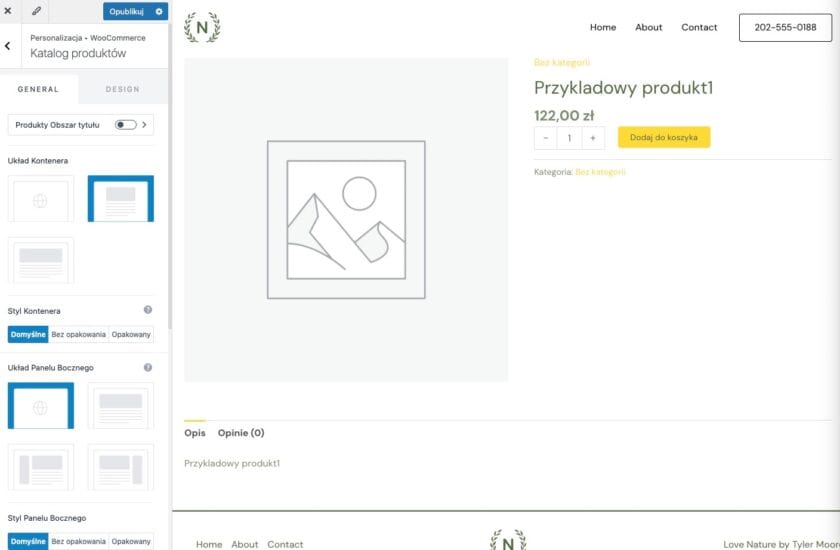Open publish settings gear icon
This screenshot has width=840, height=550.
tap(158, 11)
